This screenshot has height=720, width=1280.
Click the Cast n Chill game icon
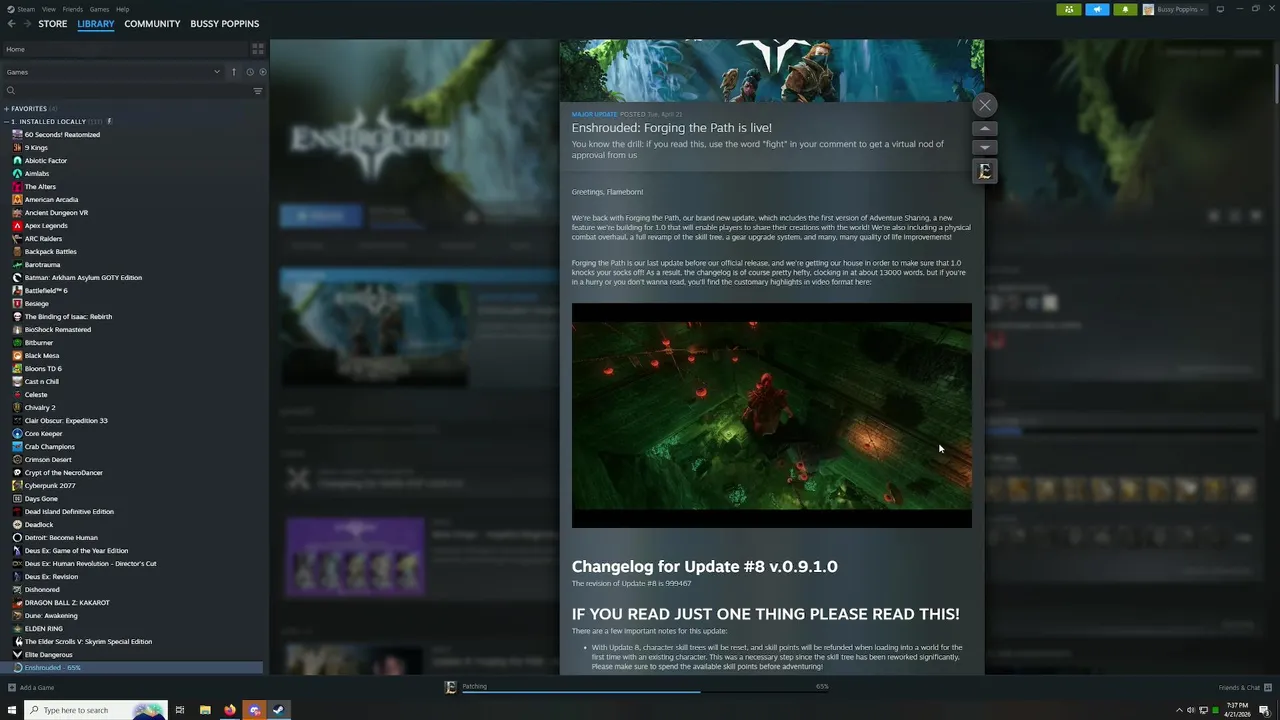[x=17, y=382]
